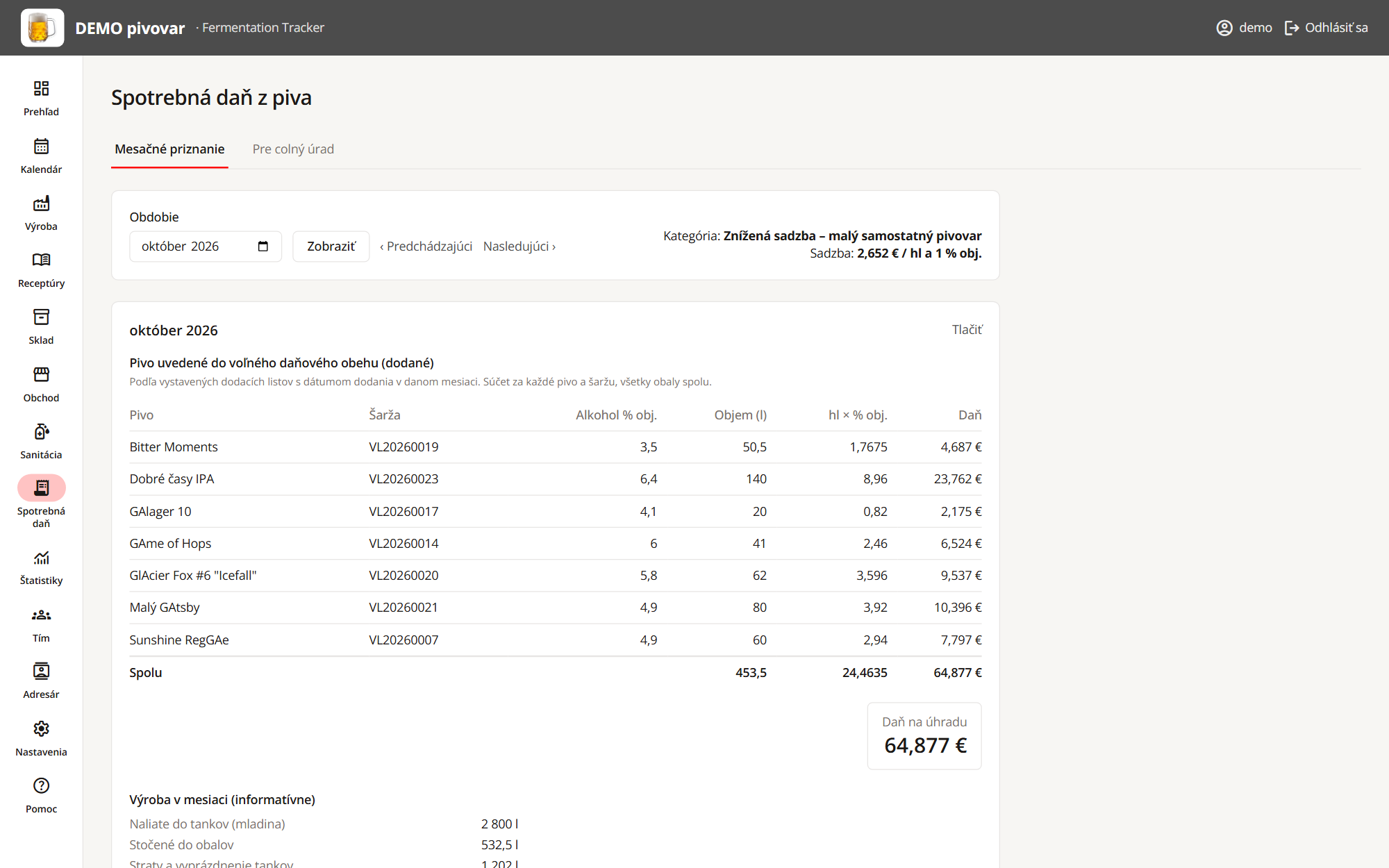Open Adresár contacts icon
Screen dimensions: 1389x868
point(41,671)
